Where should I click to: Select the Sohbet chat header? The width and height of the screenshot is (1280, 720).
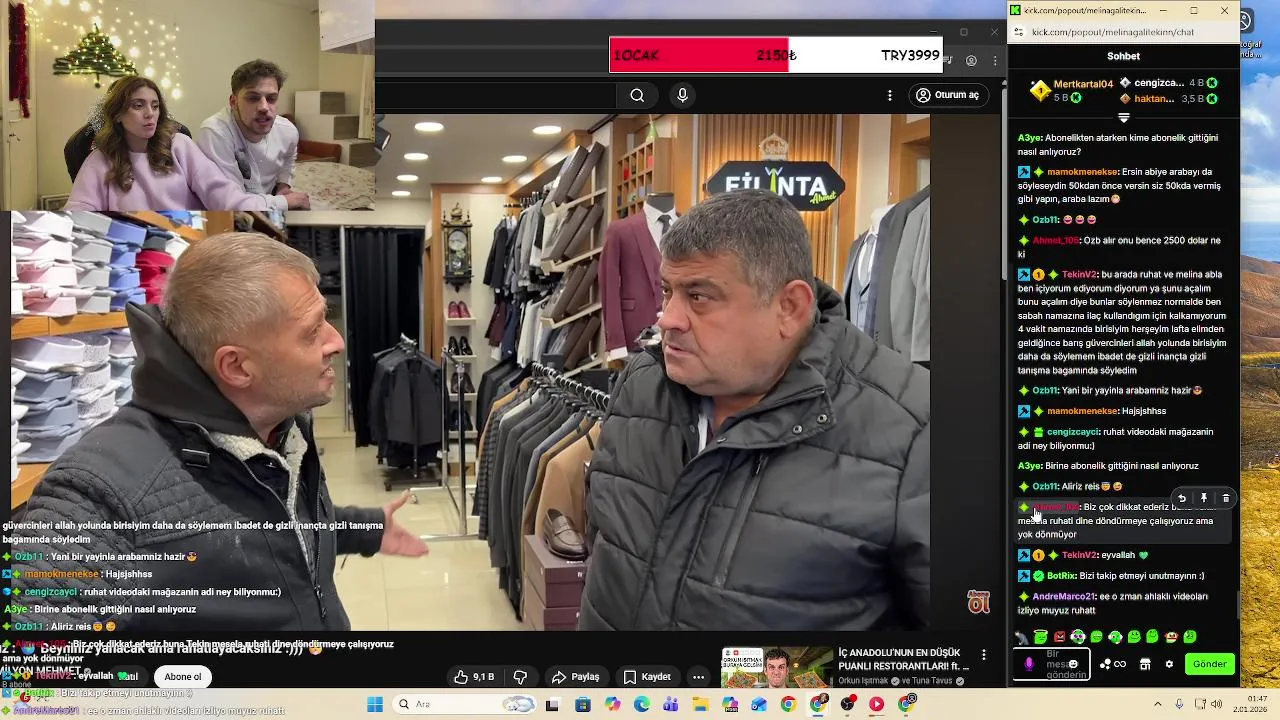coord(1123,56)
